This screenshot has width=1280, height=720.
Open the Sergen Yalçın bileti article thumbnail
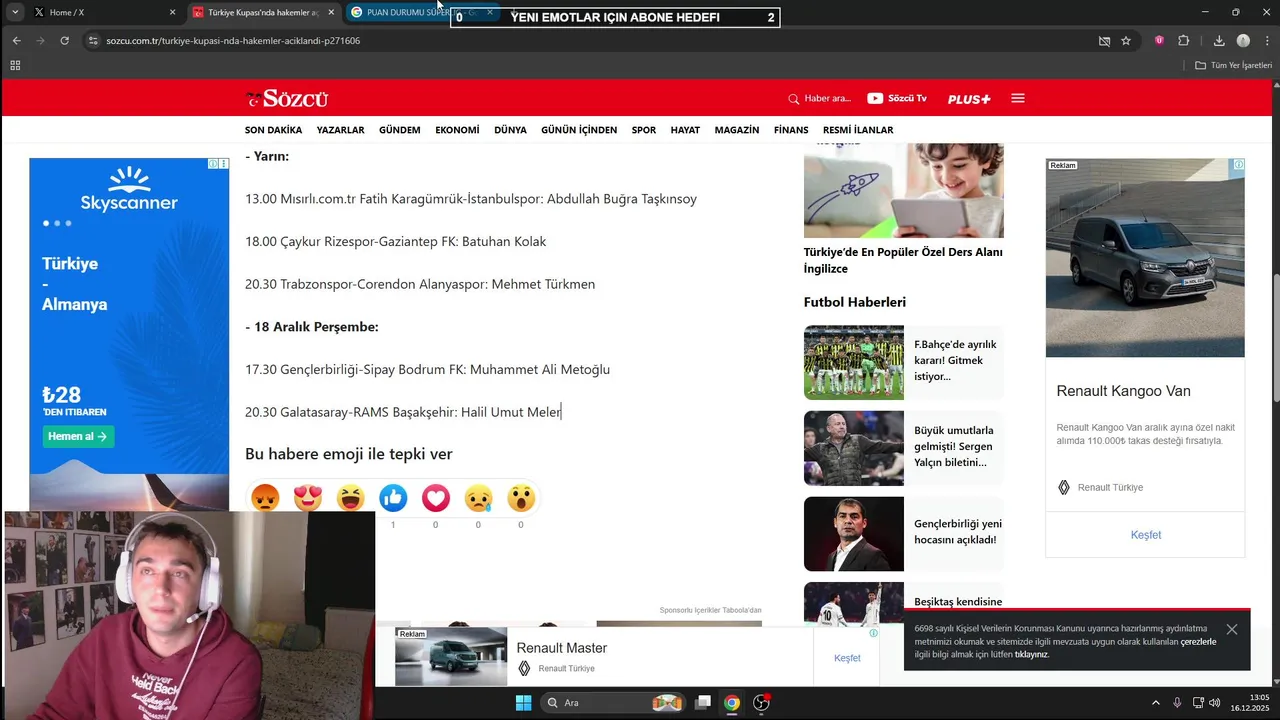coord(853,448)
